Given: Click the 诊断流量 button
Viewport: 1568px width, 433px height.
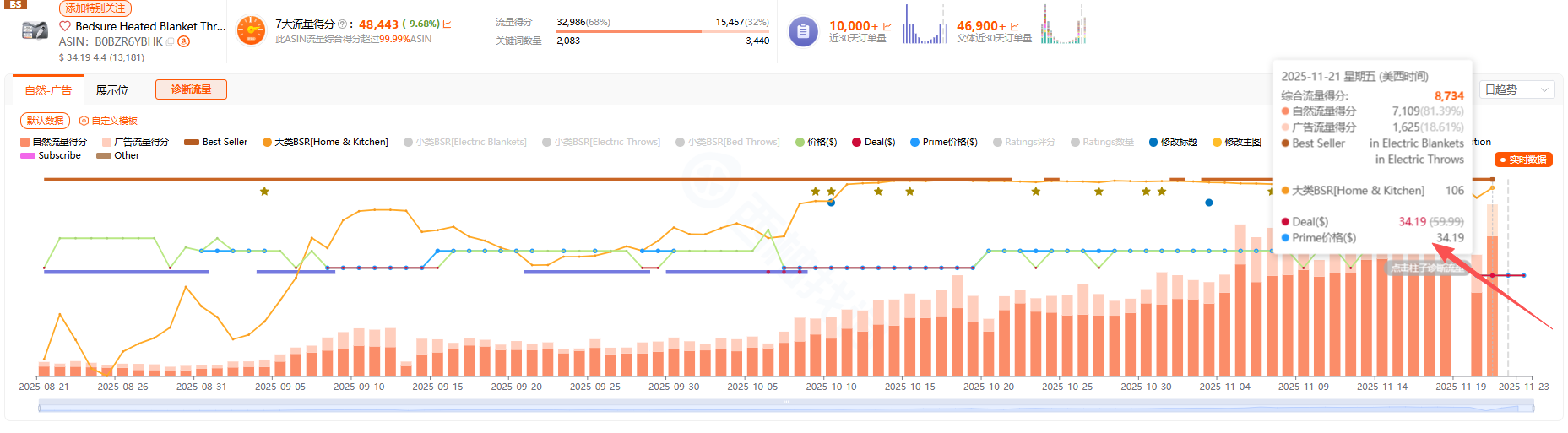Looking at the screenshot, I should coord(191,89).
